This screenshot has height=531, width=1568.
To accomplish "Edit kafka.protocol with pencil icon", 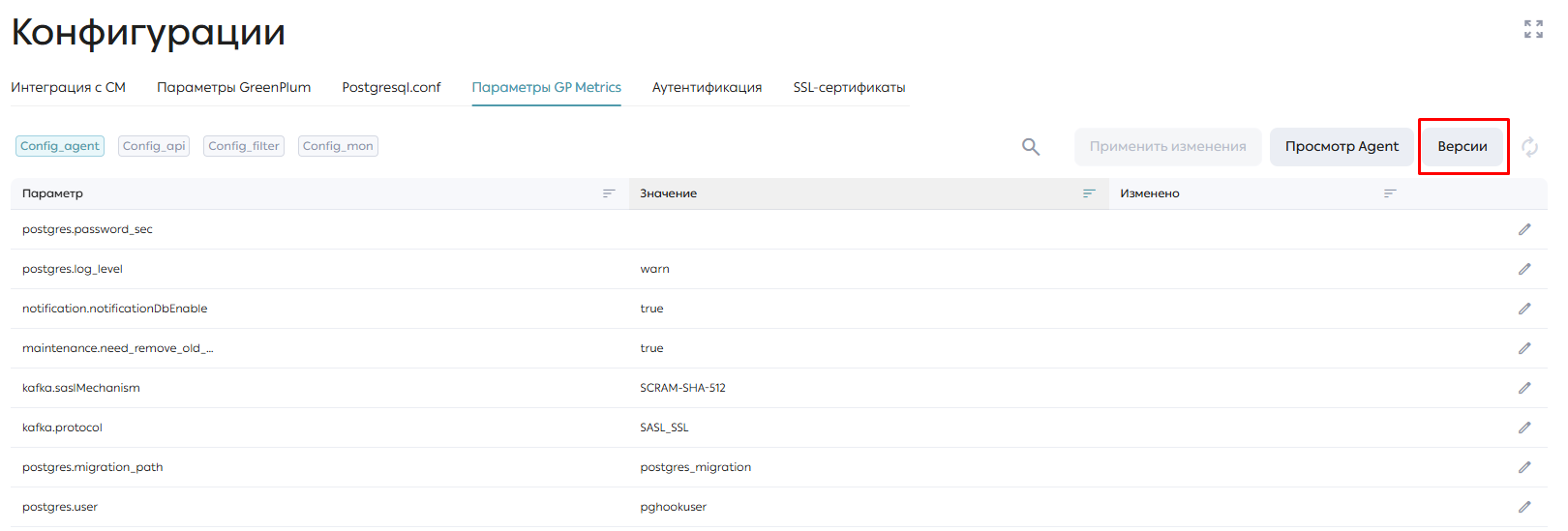I will [x=1524, y=428].
